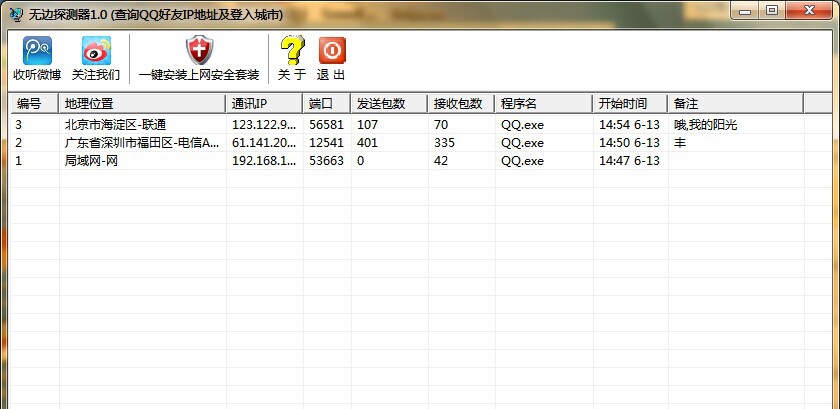Click IP cell 61.141.20...
This screenshot has height=409, width=840.
(264, 143)
